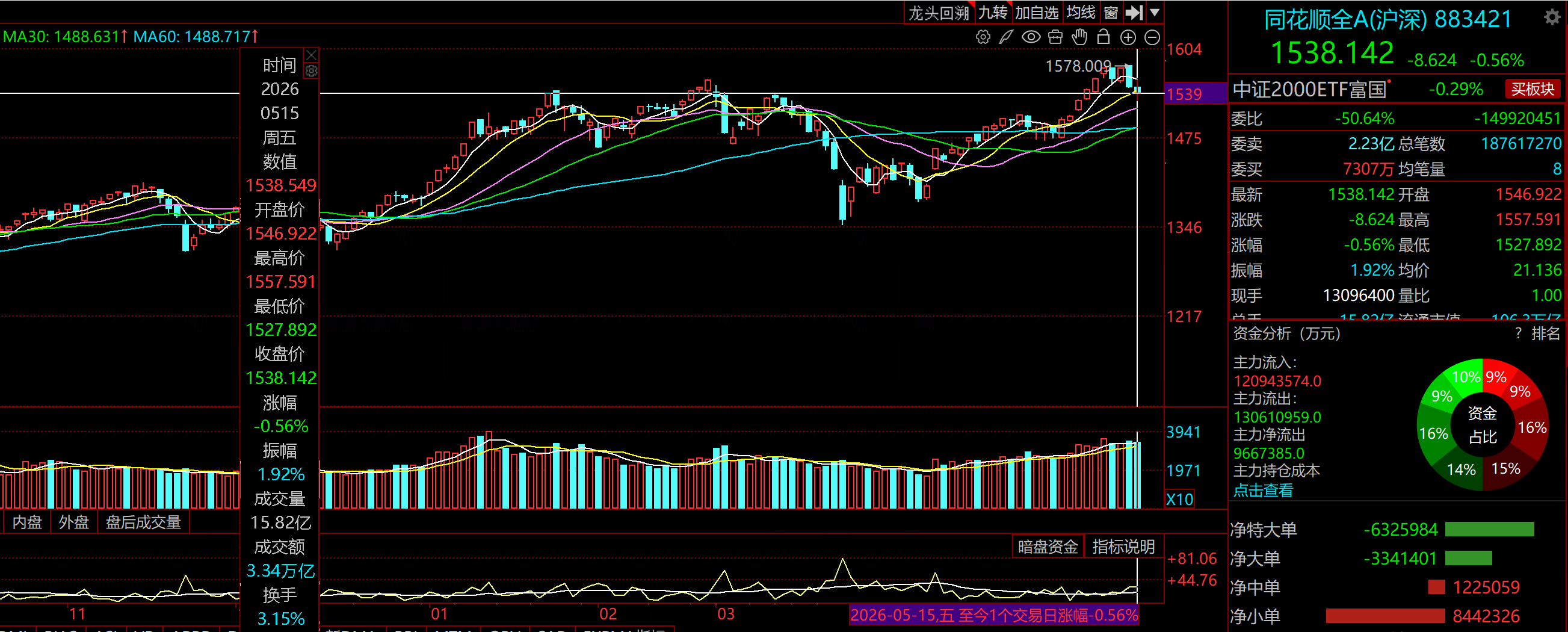Click the 03 month marker on time axis
Image resolution: width=1568 pixels, height=632 pixels.
pyautogui.click(x=726, y=614)
